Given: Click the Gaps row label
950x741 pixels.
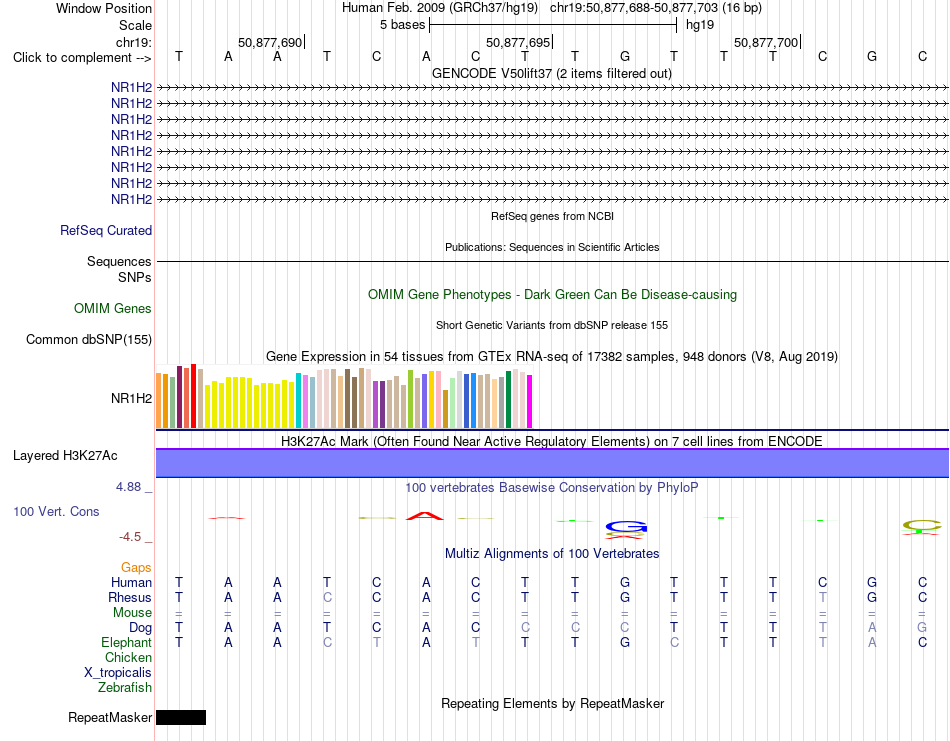Looking at the screenshot, I should (x=136, y=567).
